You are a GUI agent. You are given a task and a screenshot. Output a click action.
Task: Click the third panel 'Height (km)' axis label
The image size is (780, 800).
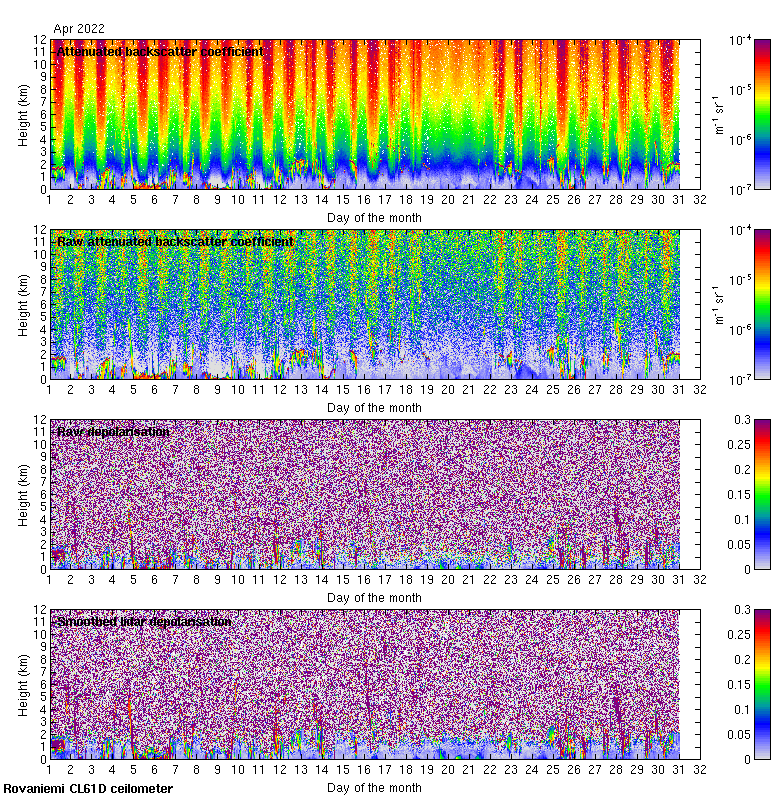[23, 495]
